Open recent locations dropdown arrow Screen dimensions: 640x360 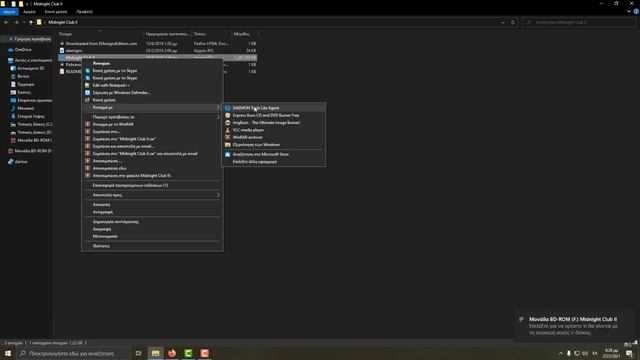coord(24,22)
